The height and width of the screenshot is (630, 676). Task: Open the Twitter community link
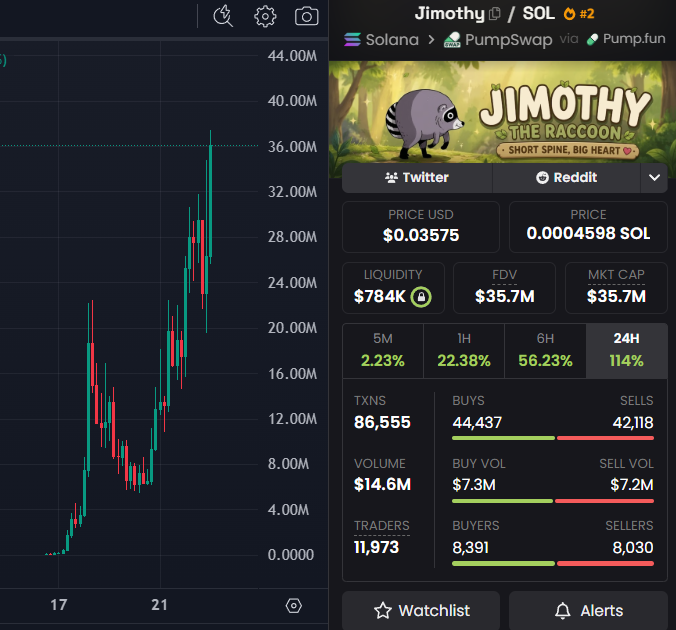417,178
